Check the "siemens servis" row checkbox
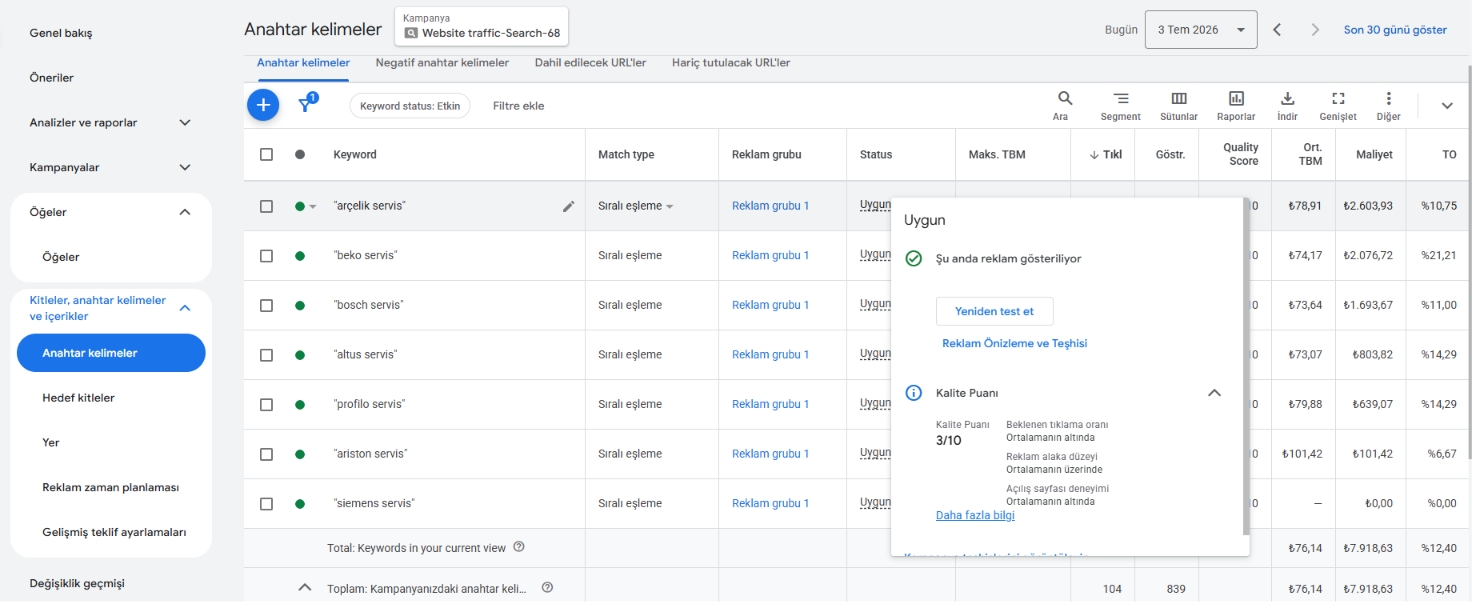The height and width of the screenshot is (602, 1472). pyautogui.click(x=266, y=504)
